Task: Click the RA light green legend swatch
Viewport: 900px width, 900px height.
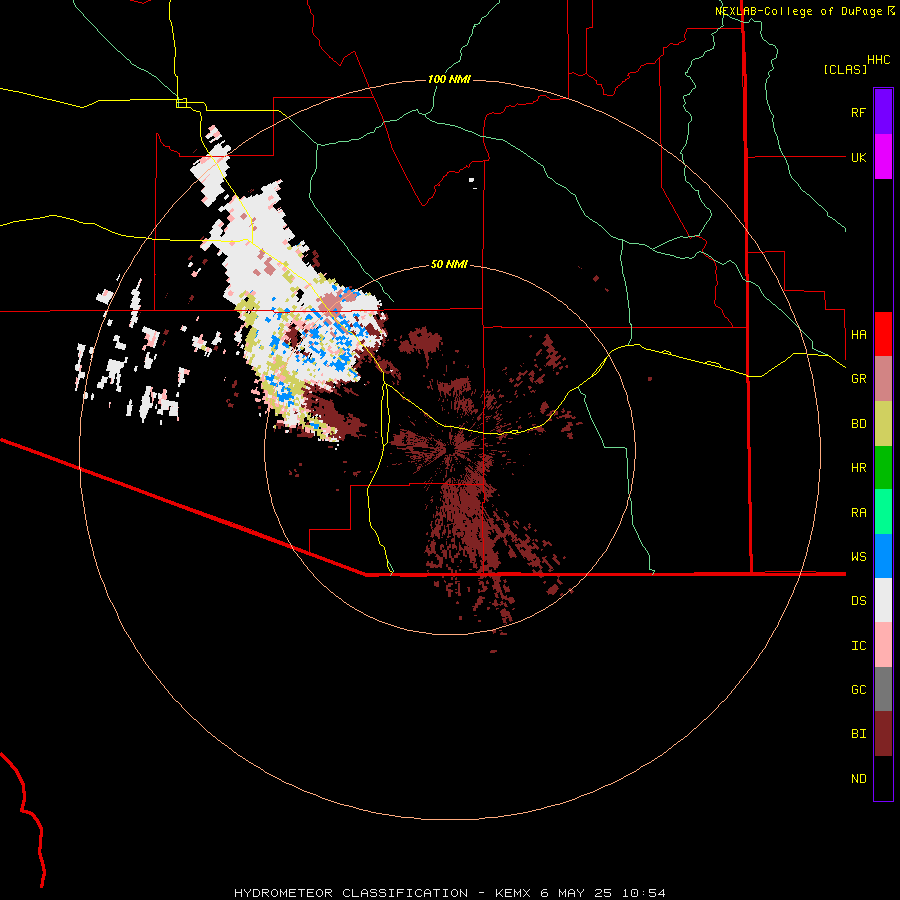Action: pos(883,512)
